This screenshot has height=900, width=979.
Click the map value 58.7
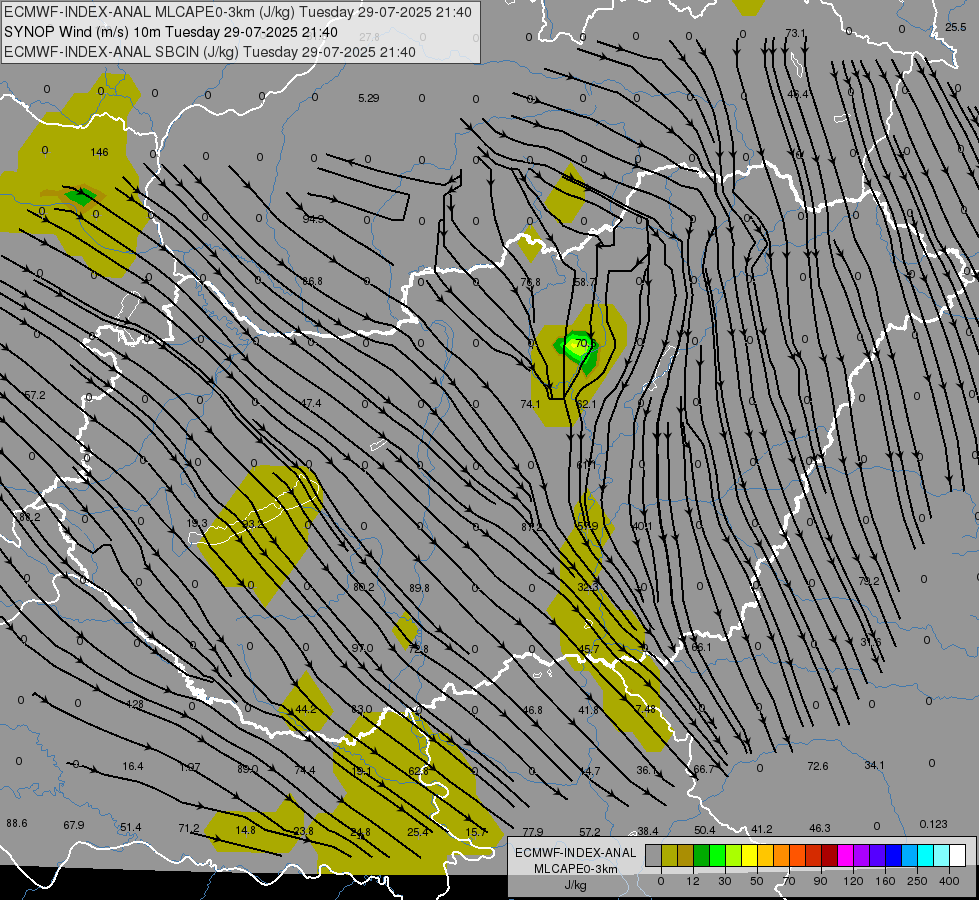[x=584, y=282]
